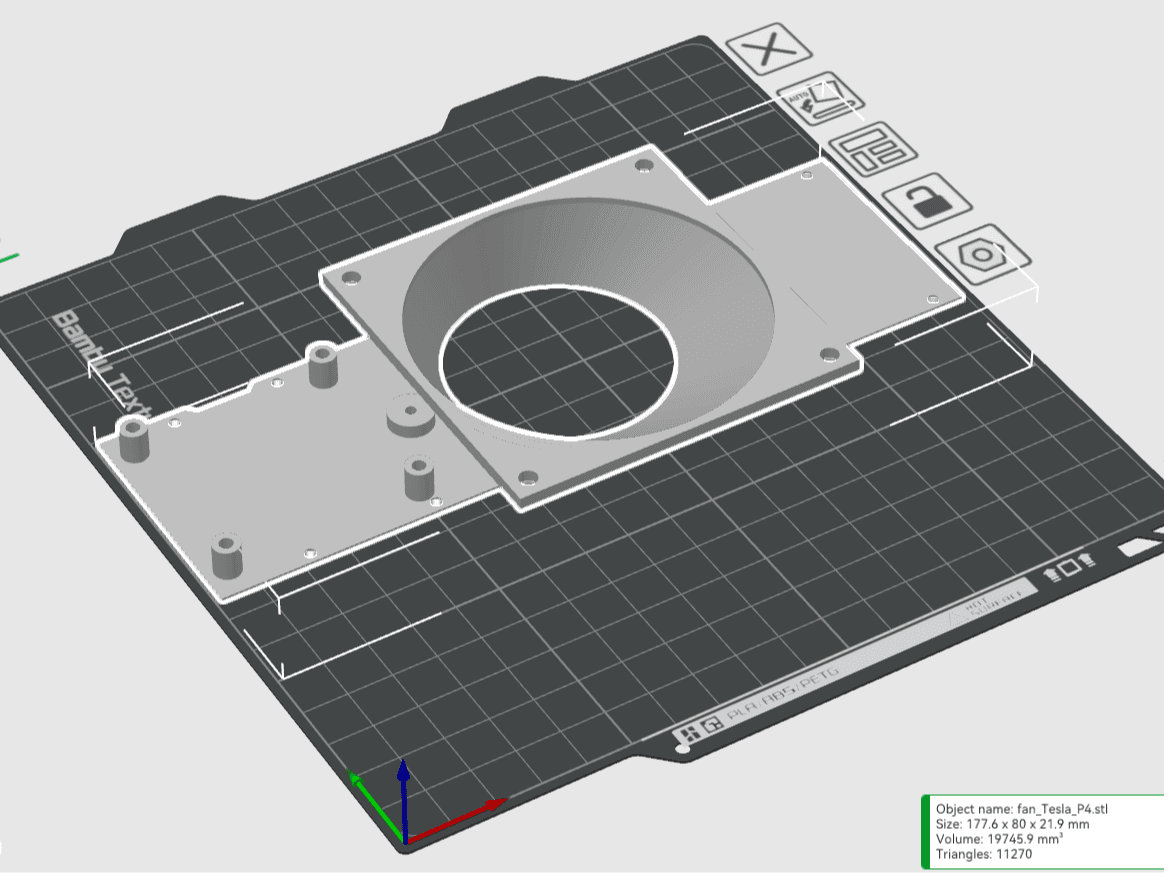
Task: Click the Triangles: 11270 text
Action: 984,854
